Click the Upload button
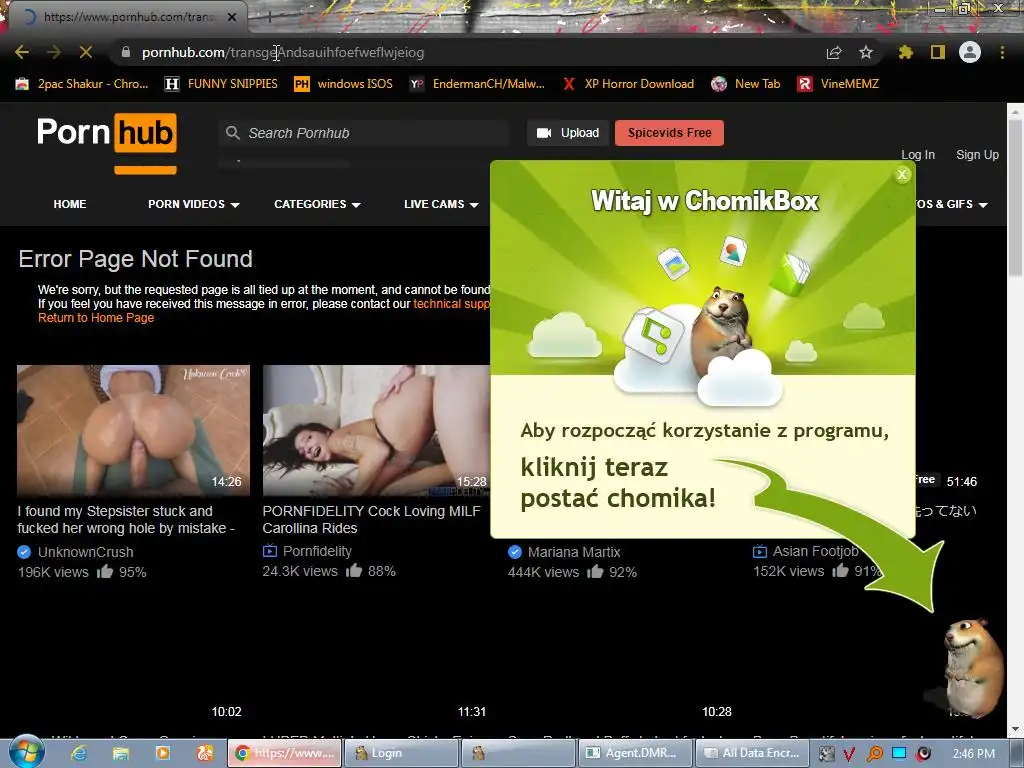 [568, 133]
